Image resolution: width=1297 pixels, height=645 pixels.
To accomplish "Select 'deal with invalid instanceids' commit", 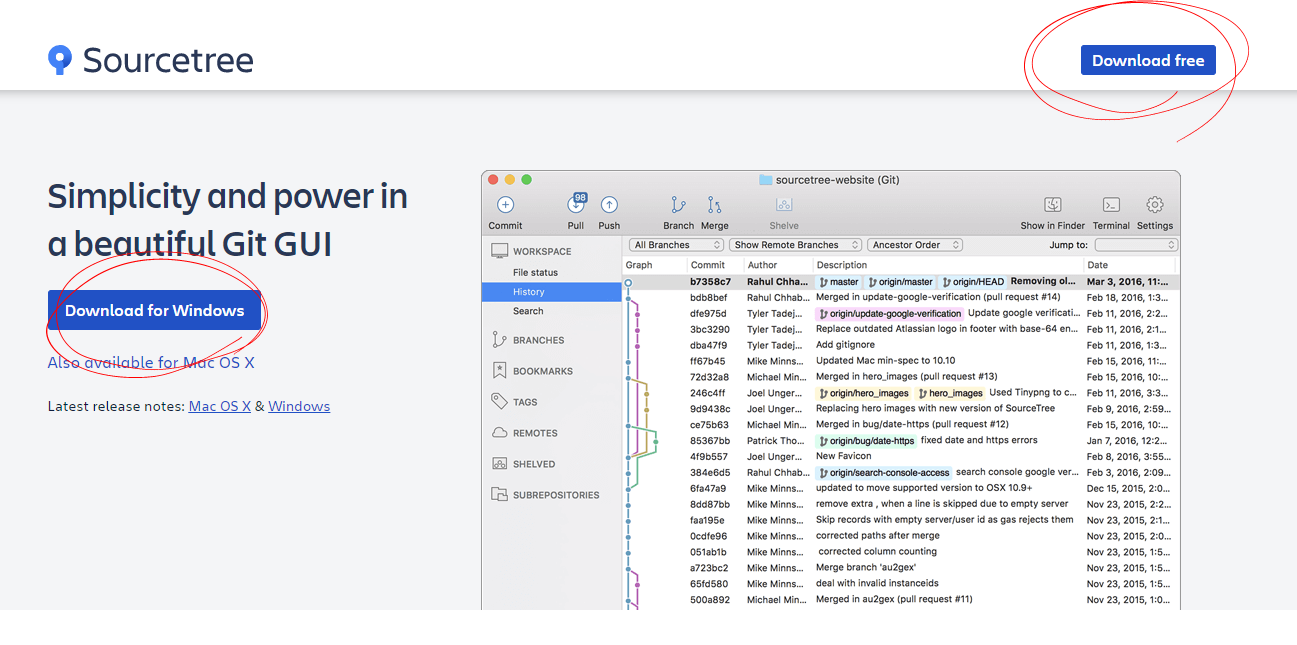I will 901,584.
